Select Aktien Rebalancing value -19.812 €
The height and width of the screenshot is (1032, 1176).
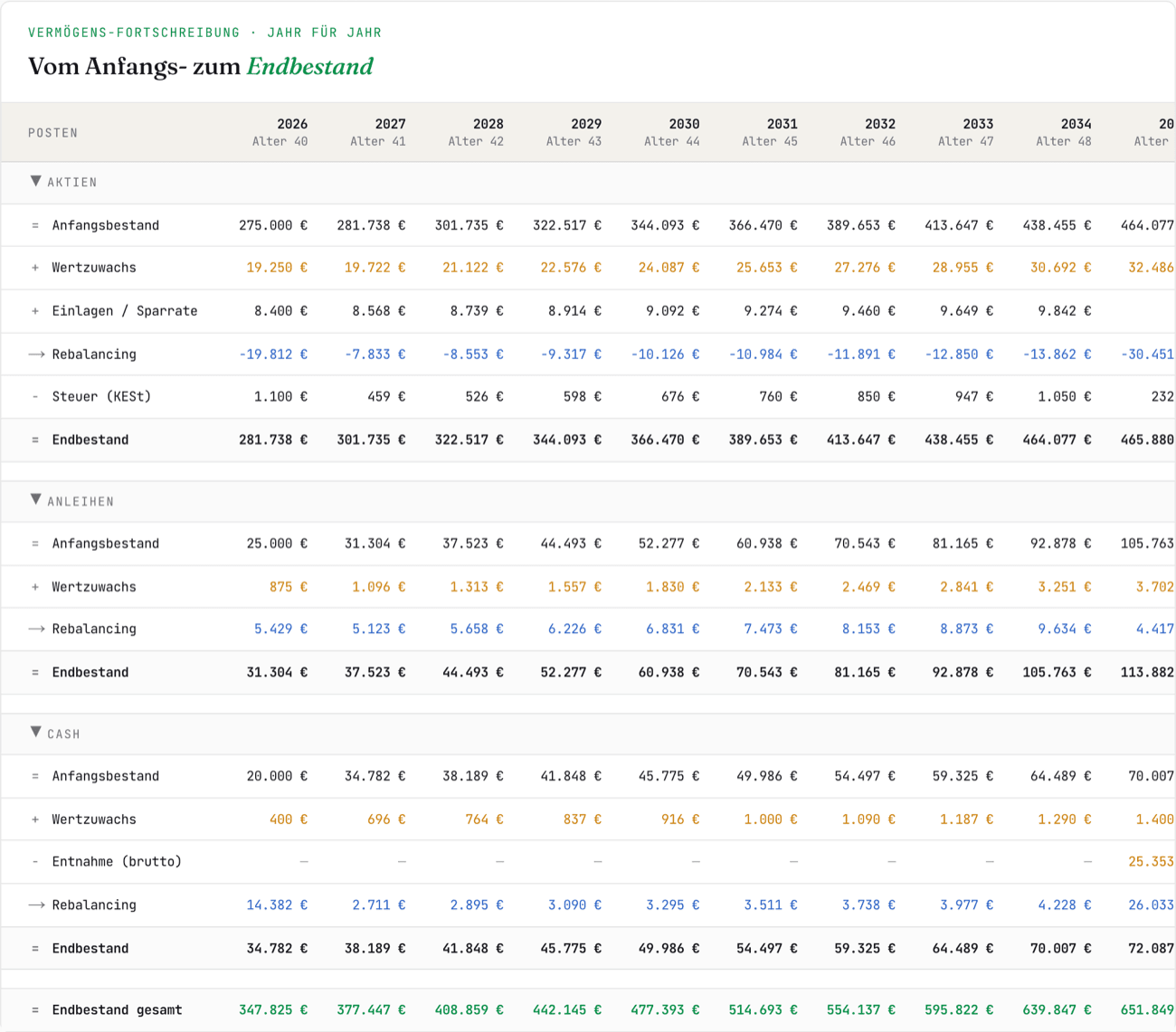pyautogui.click(x=273, y=355)
